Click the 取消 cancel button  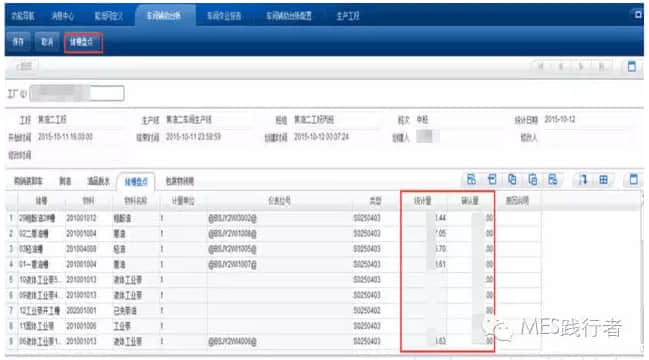click(47, 42)
